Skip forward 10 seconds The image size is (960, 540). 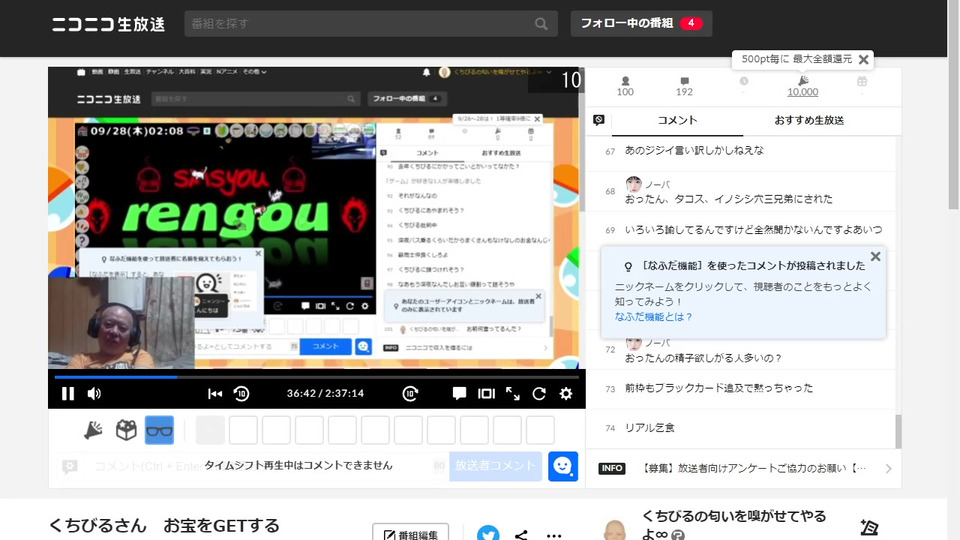click(410, 394)
